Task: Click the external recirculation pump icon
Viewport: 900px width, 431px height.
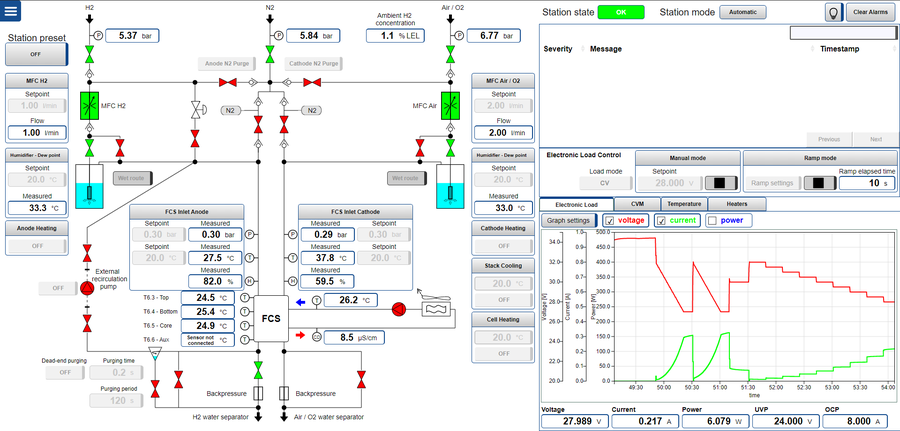Action: coord(87,288)
